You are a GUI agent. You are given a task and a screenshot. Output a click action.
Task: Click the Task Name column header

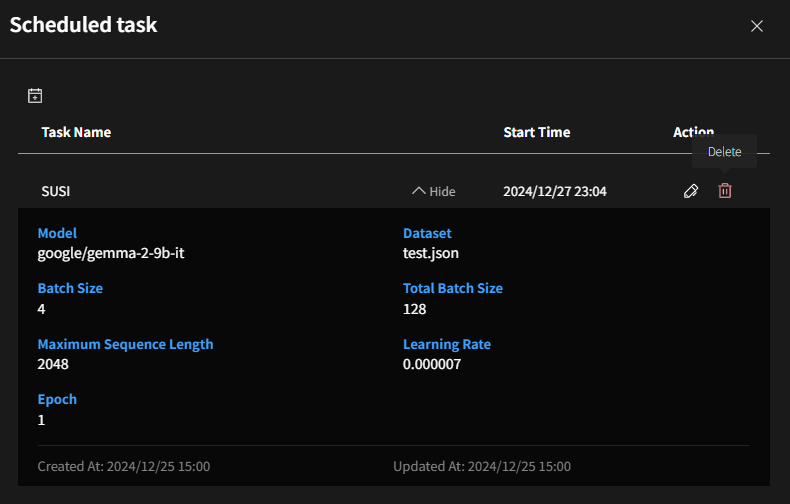click(76, 132)
